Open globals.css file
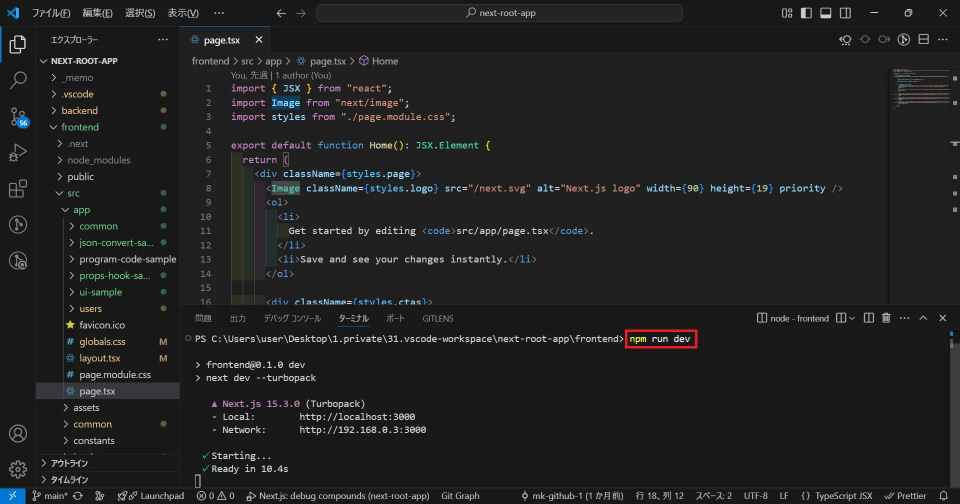960x504 pixels. click(108, 342)
